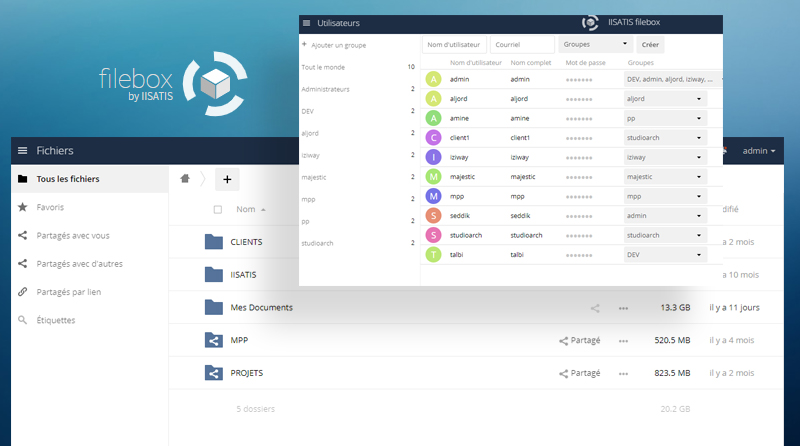Click the home breadcrumb icon

(184, 179)
